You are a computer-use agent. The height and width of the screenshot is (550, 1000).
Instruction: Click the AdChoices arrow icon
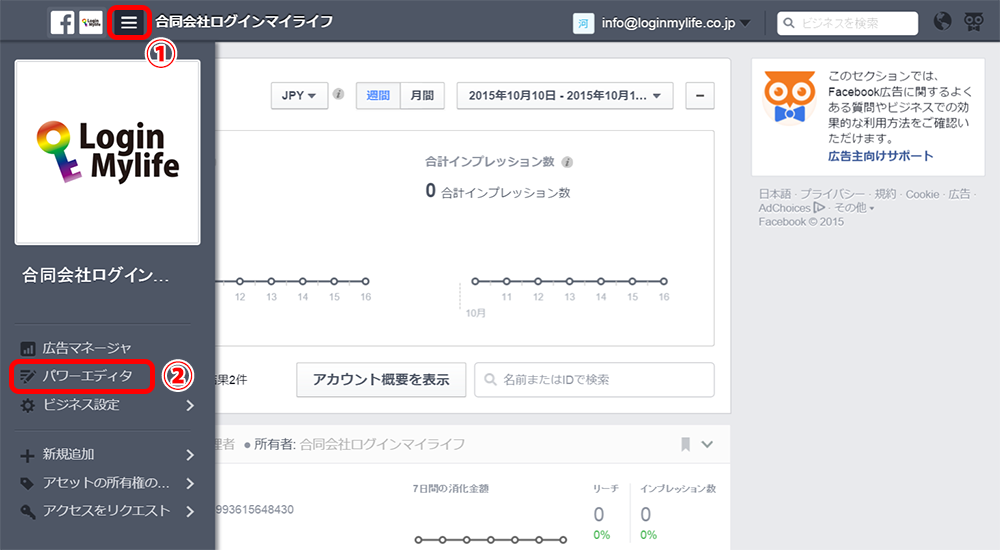(820, 207)
